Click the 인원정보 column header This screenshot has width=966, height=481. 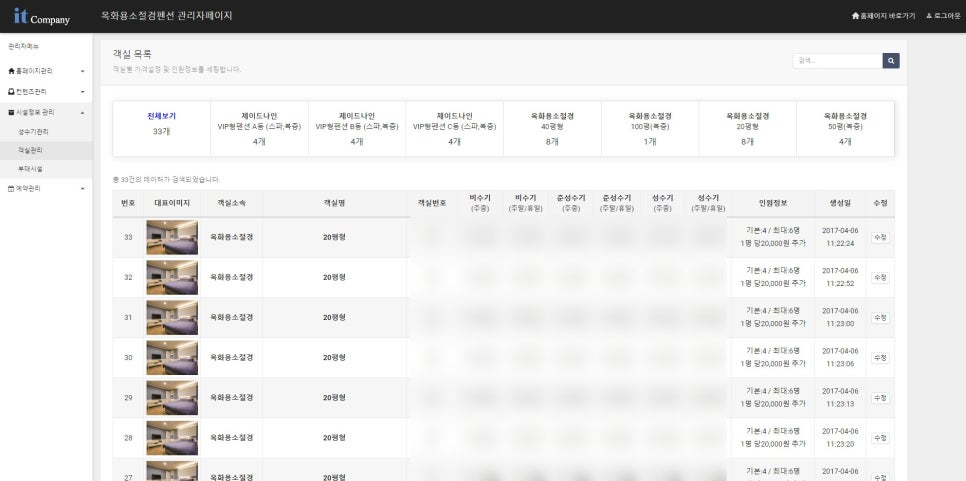coord(773,203)
